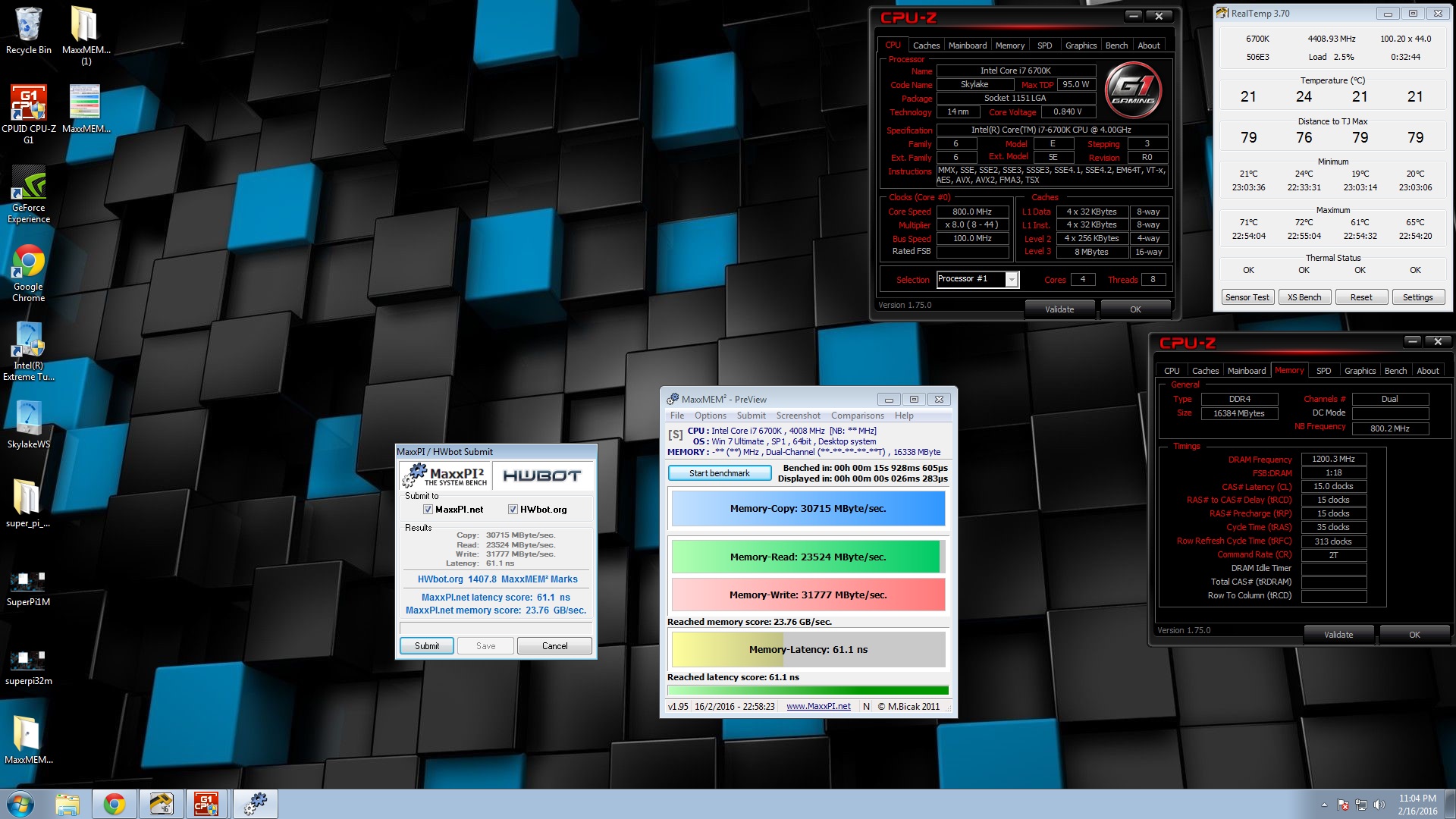Toggle the HWbot.org submit checkbox
The height and width of the screenshot is (819, 1456).
click(513, 510)
